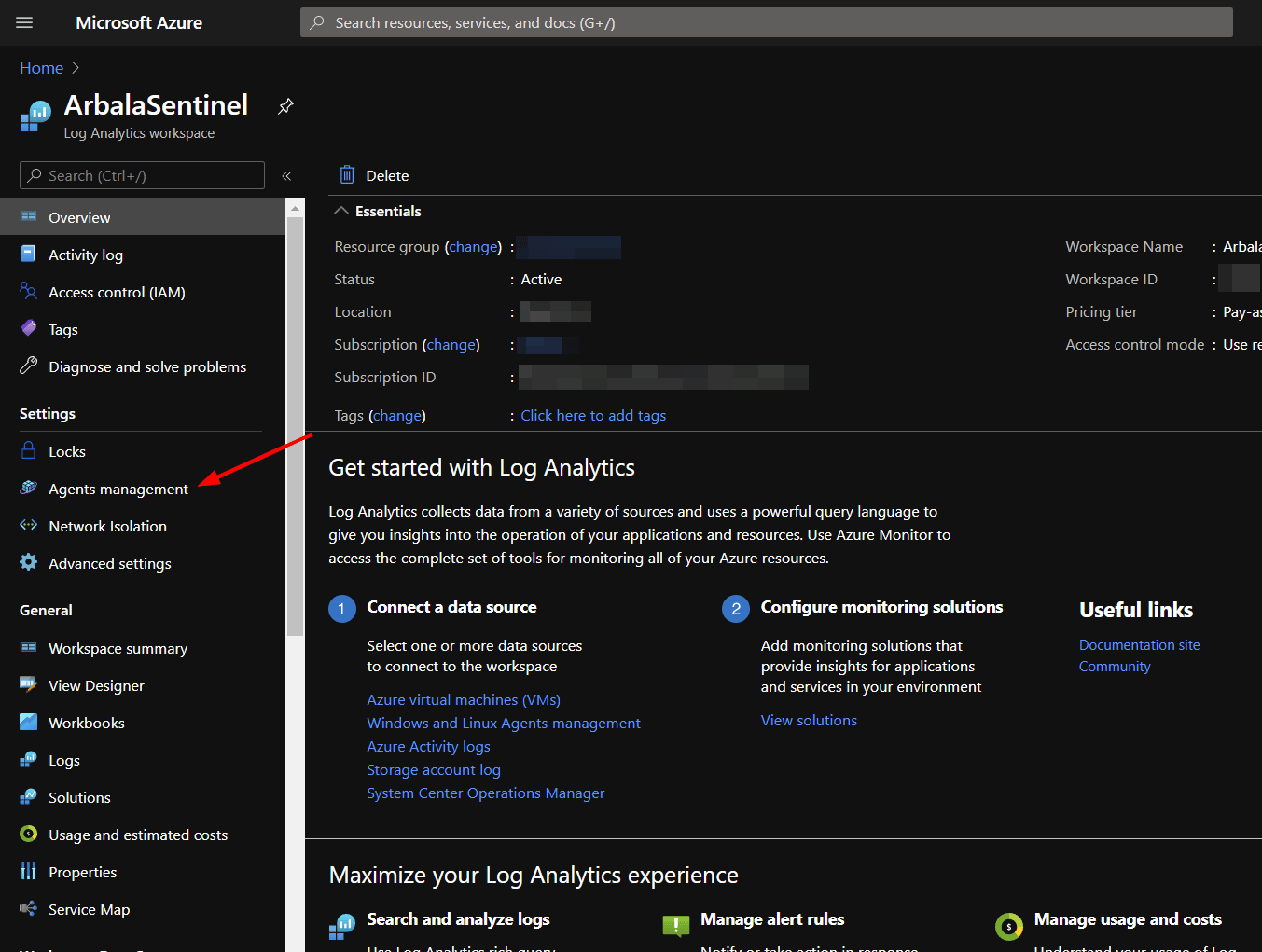Click the Usage and estimated costs icon

point(29,834)
